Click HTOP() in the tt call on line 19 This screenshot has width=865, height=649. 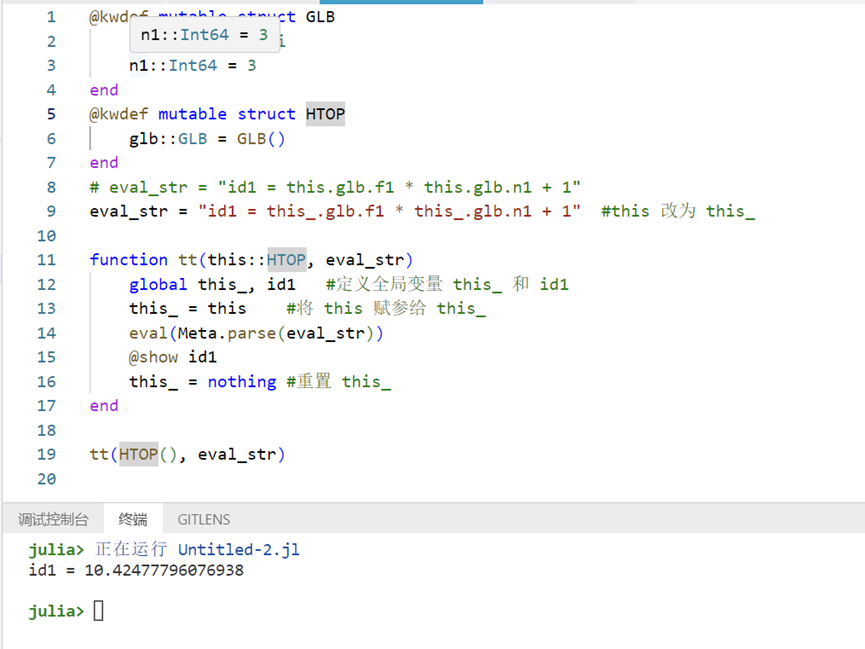[148, 454]
